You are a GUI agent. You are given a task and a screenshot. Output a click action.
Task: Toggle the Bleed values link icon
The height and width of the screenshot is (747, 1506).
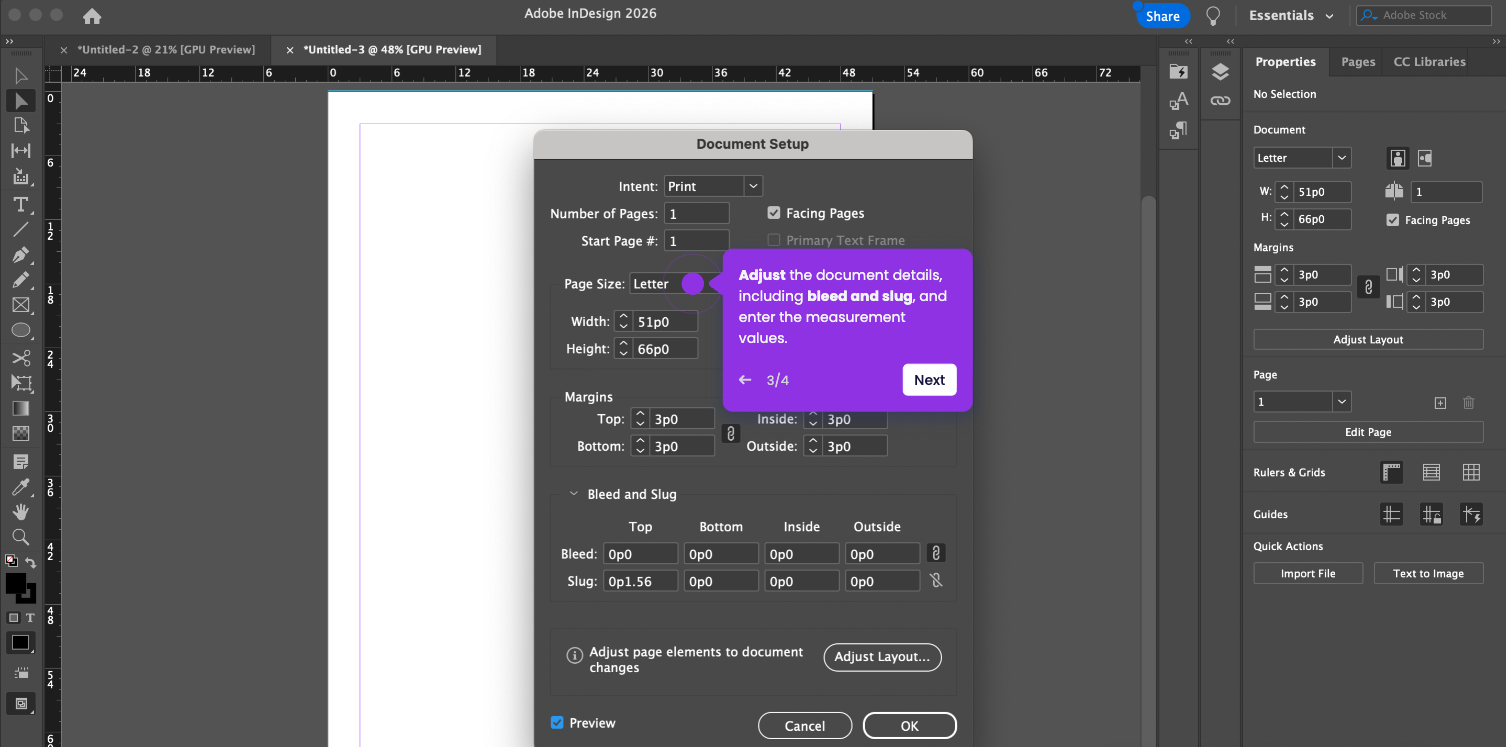[x=936, y=553]
